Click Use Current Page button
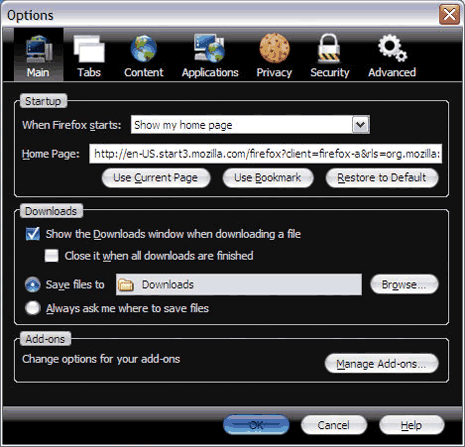 (x=156, y=178)
